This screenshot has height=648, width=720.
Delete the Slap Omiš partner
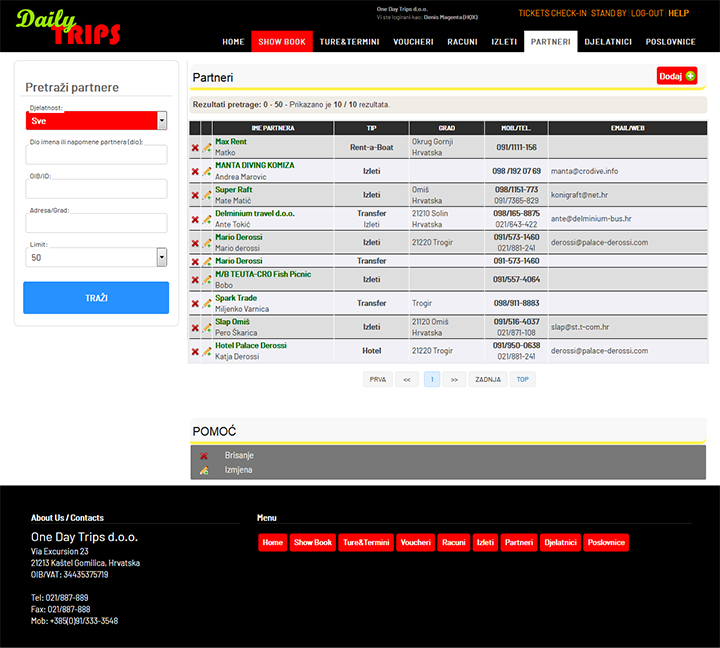(195, 327)
